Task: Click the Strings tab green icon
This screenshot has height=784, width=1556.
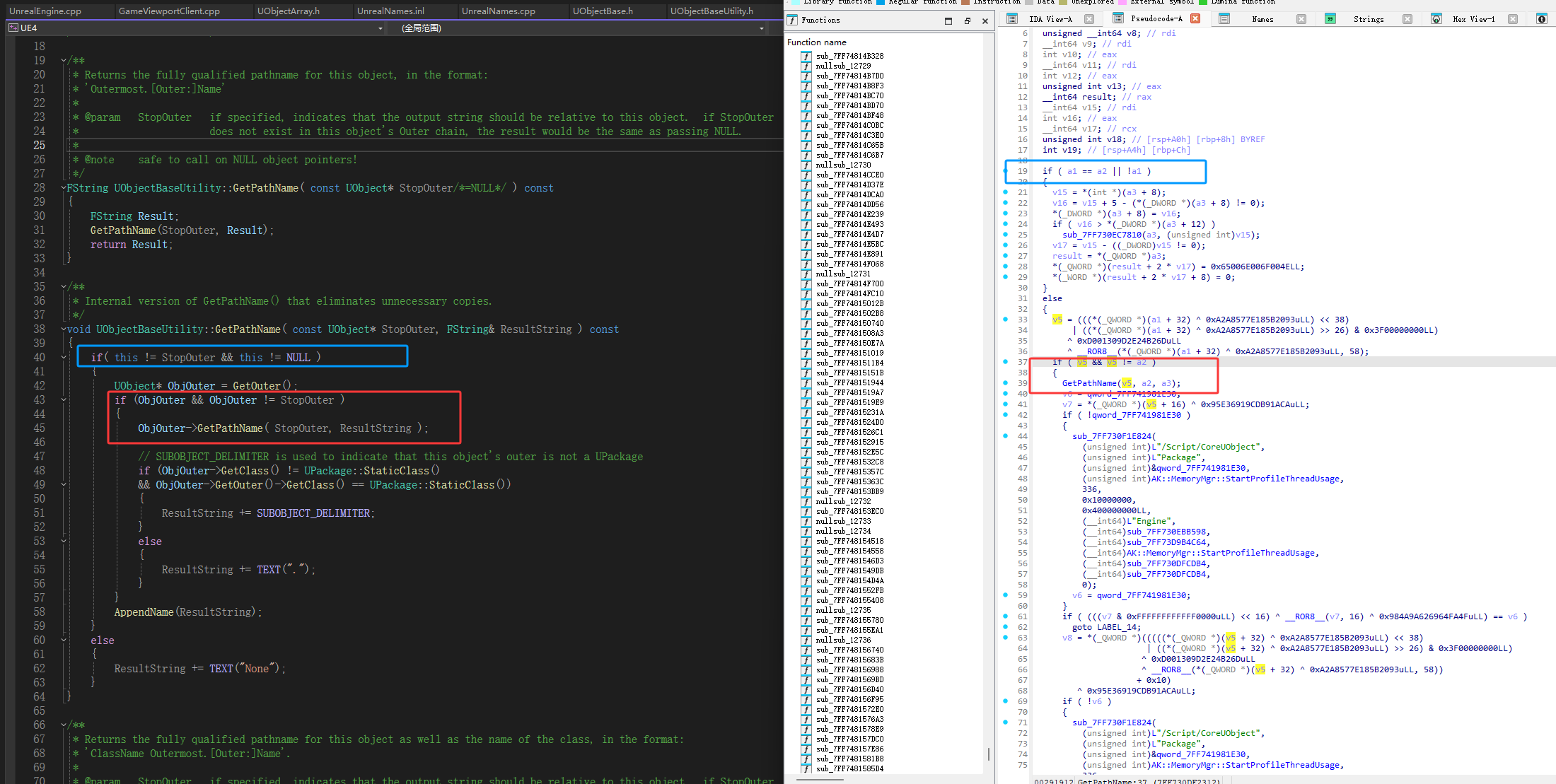Action: pos(1330,19)
